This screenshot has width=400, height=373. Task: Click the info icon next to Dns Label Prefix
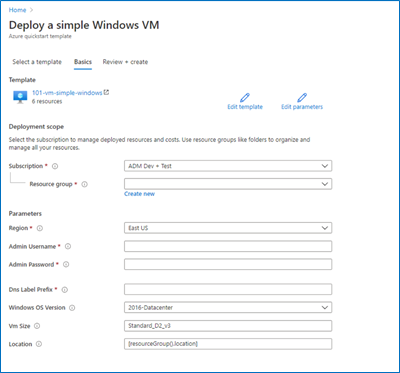[65, 290]
